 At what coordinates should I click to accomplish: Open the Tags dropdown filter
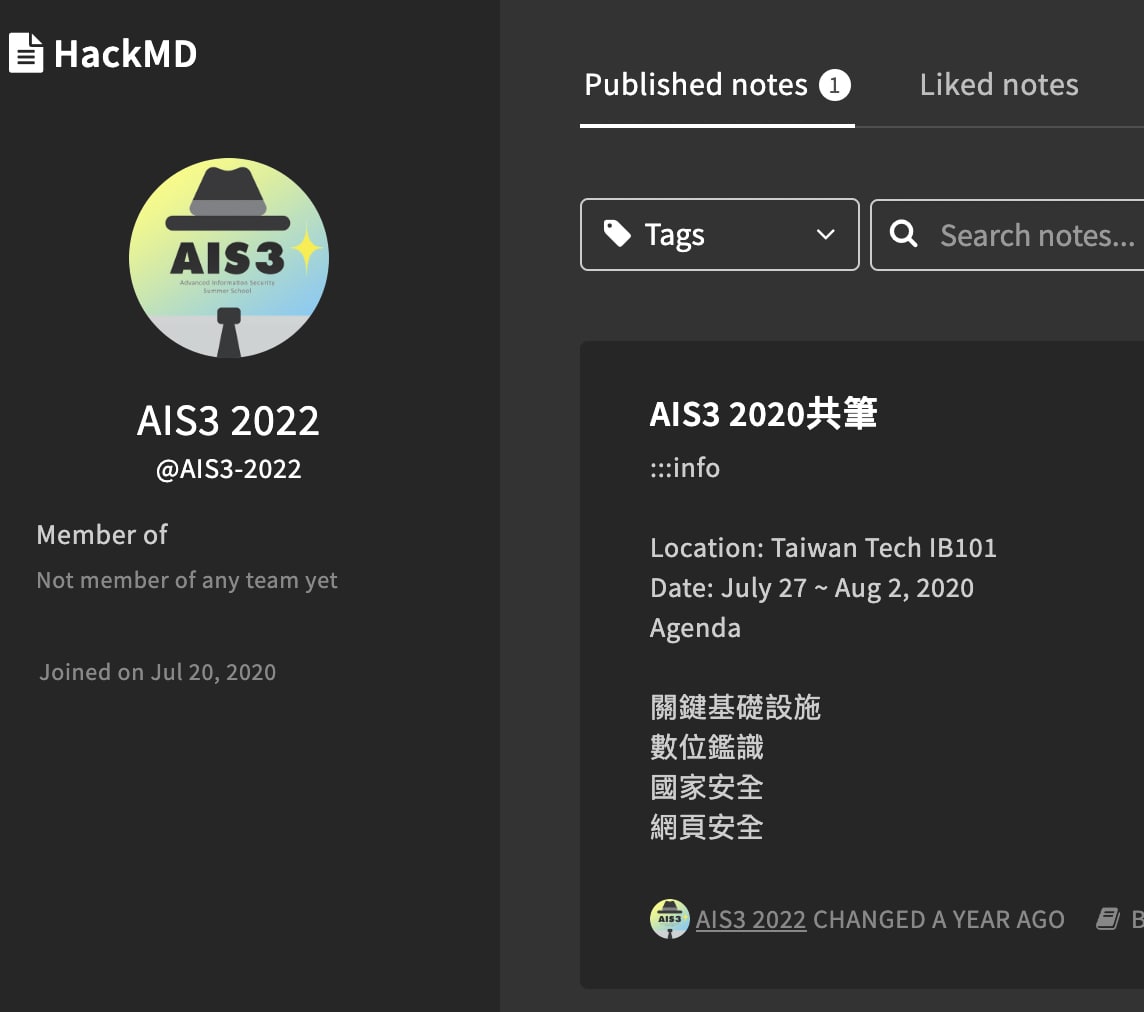pos(719,234)
